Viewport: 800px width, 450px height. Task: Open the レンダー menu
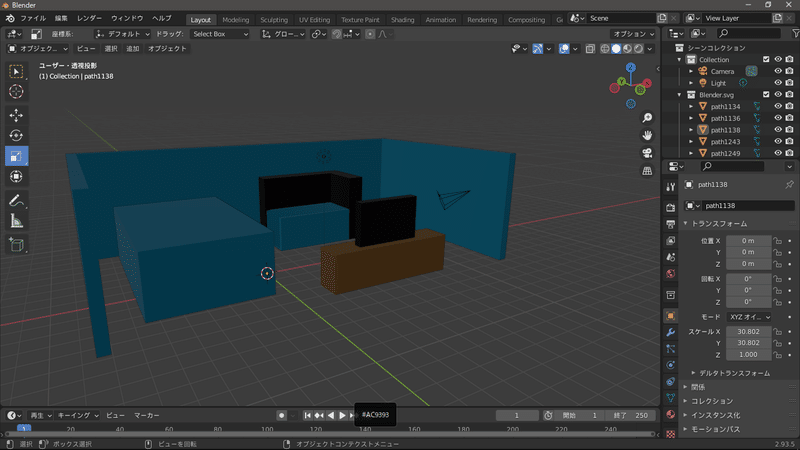[89, 18]
